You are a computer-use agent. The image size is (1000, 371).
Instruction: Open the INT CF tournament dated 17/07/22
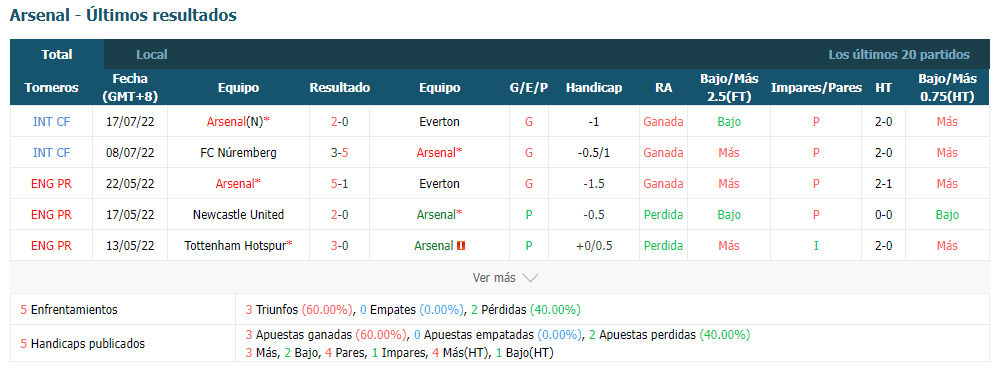[x=52, y=122]
